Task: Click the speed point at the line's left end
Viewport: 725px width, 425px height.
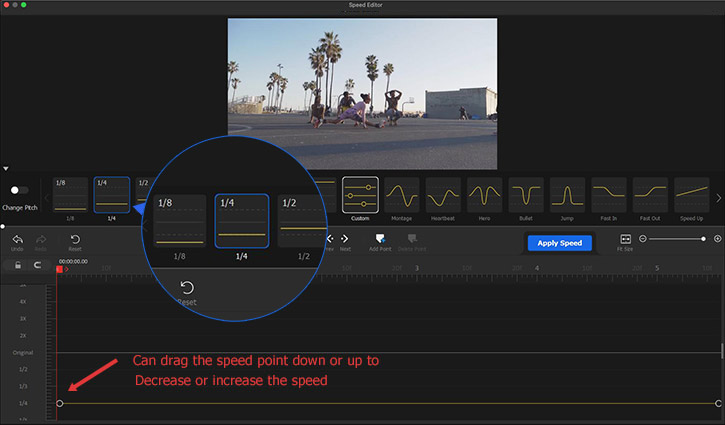Action: point(60,403)
